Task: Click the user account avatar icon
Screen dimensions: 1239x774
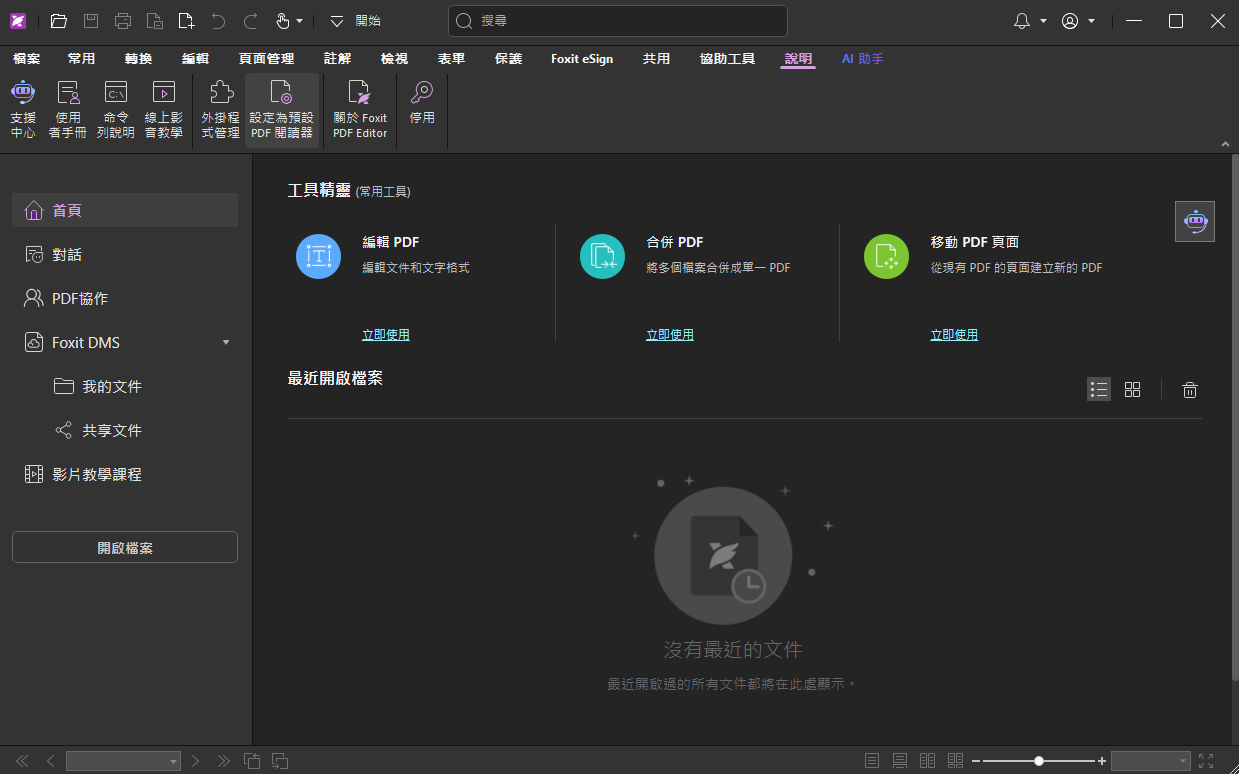Action: pyautogui.click(x=1070, y=21)
